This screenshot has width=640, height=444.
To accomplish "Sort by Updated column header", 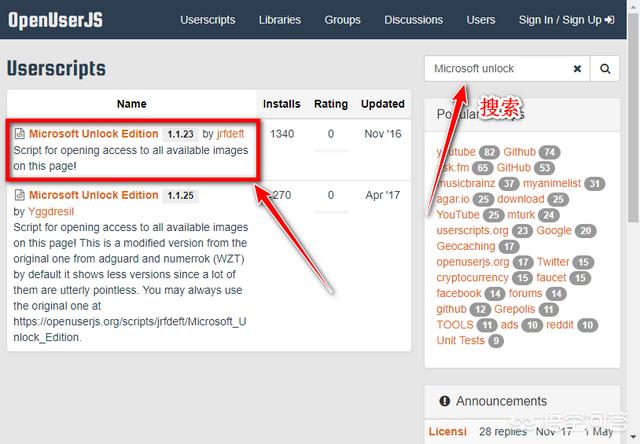I will pos(383,104).
